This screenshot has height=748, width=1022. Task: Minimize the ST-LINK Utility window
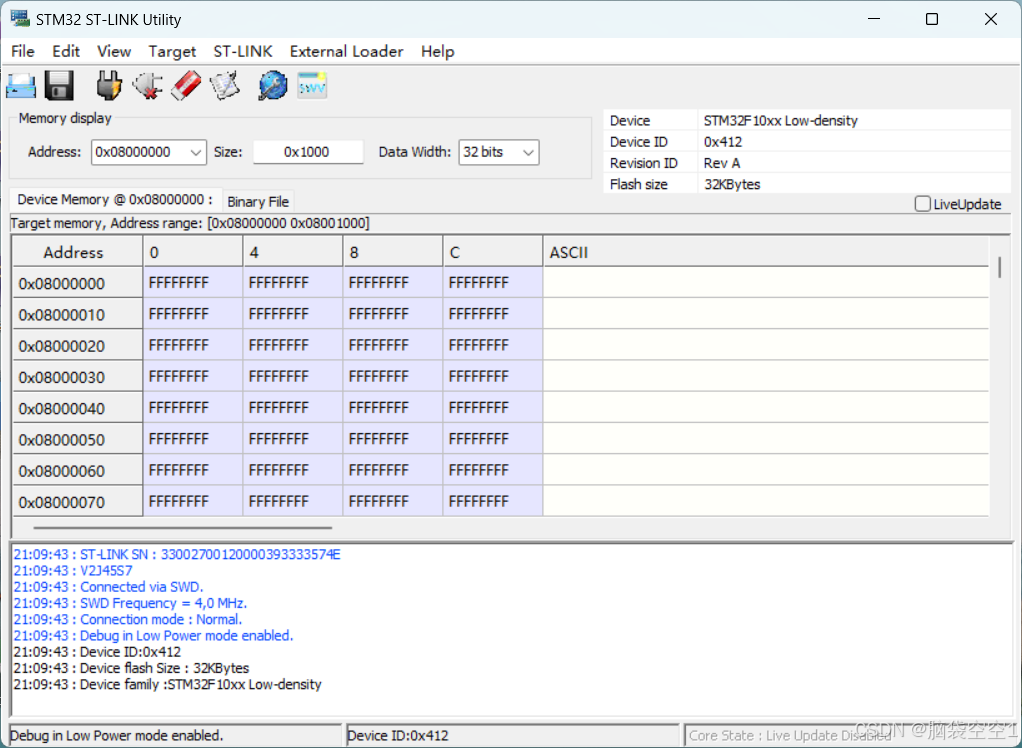pyautogui.click(x=873, y=19)
